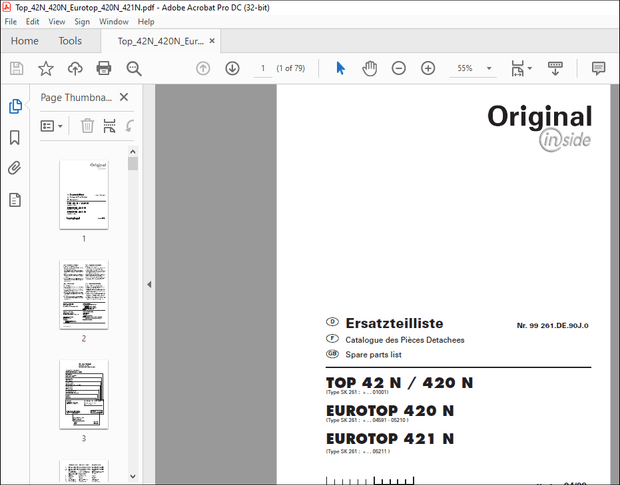Select page 3 thumbnail

point(84,394)
